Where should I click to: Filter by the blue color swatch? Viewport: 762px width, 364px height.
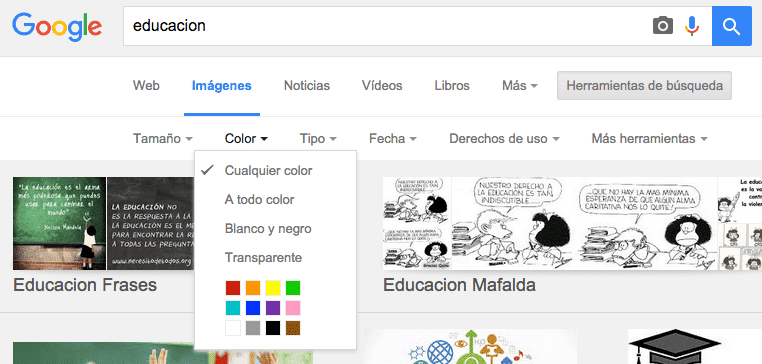(x=253, y=308)
